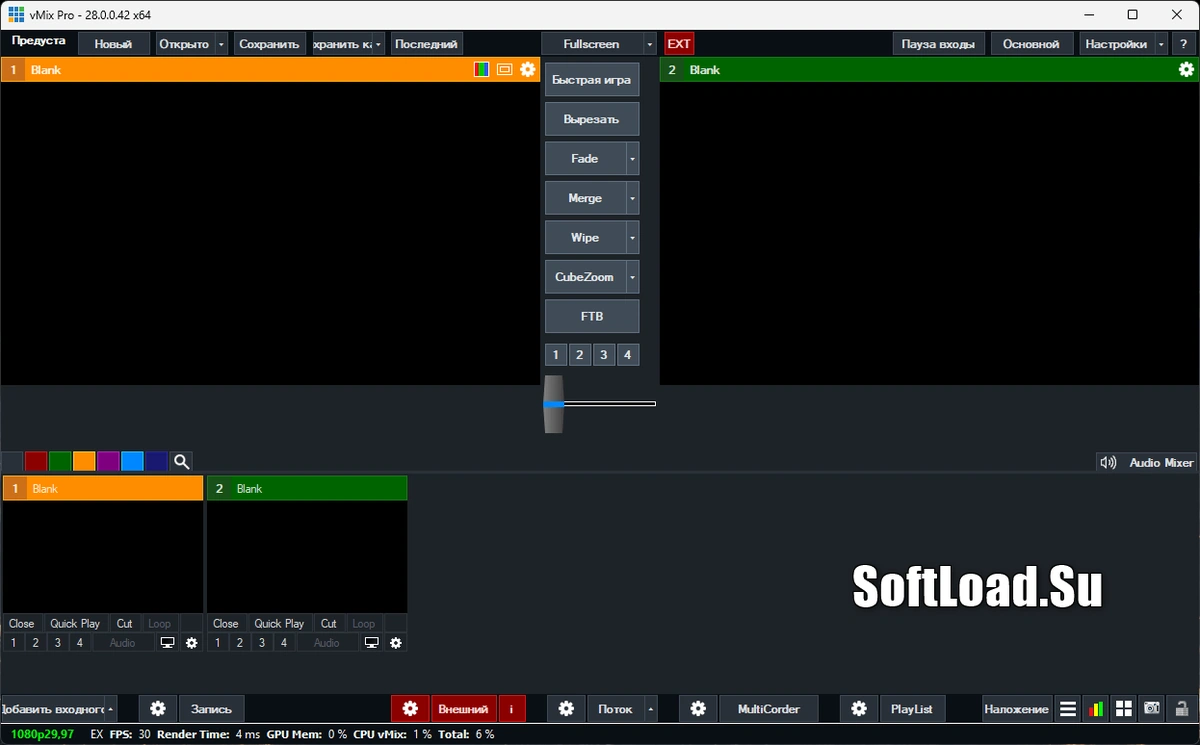Click Новый in top toolbar
This screenshot has width=1200, height=745.
(x=114, y=44)
